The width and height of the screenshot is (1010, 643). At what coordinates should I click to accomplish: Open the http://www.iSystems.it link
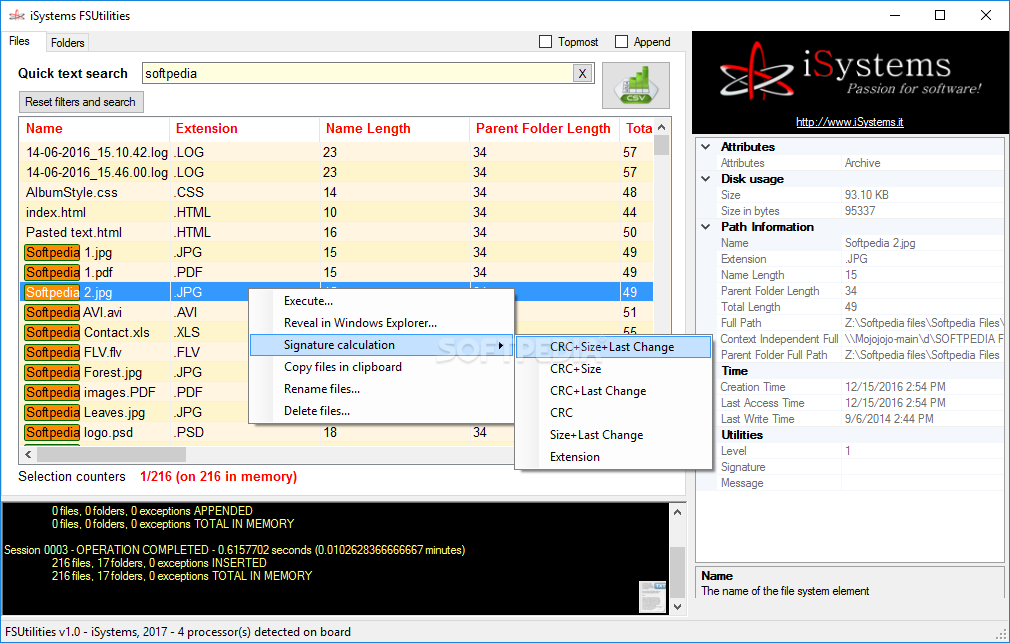coord(850,122)
